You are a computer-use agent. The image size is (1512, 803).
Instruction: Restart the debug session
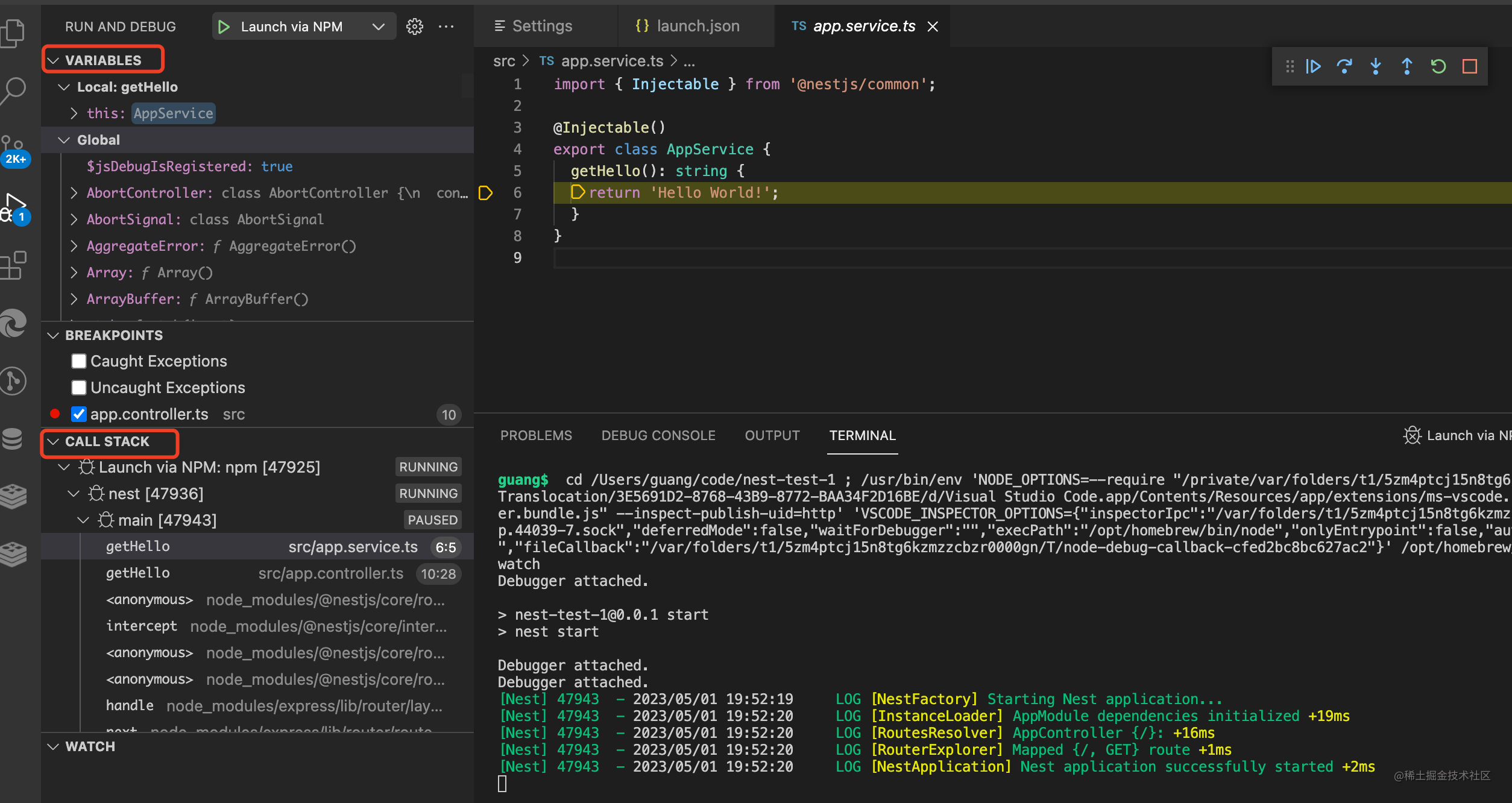1438,66
